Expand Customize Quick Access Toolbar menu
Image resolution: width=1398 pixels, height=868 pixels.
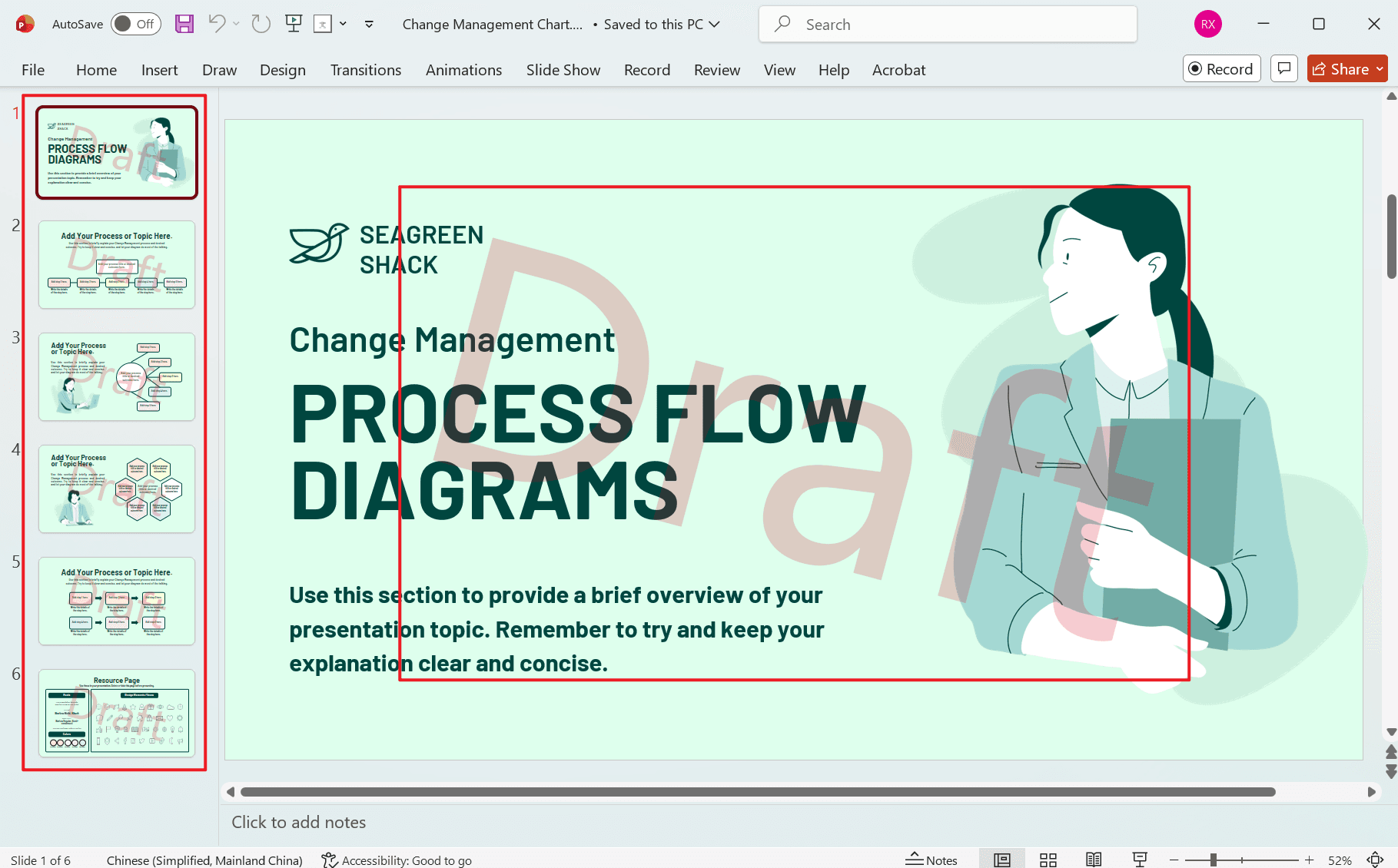pyautogui.click(x=369, y=24)
